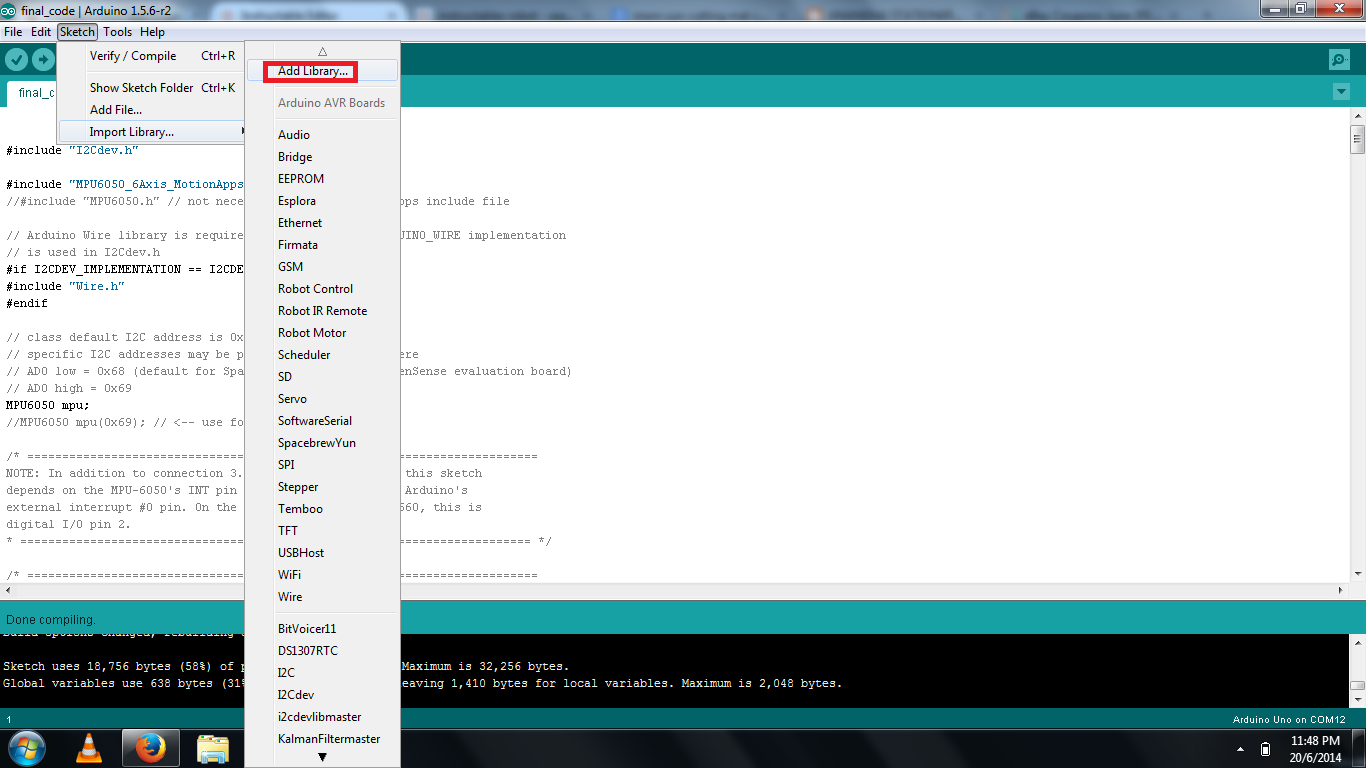Viewport: 1368px width, 768px height.
Task: Import the EEPROM library
Action: 322,179
